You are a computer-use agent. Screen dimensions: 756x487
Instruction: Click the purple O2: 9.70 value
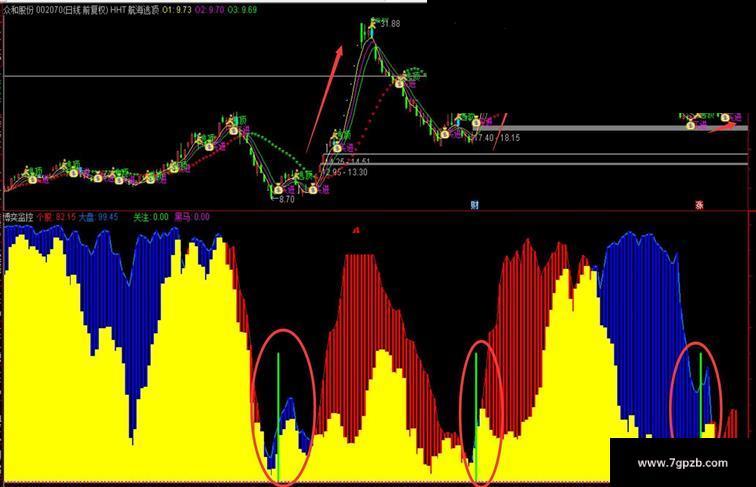210,10
